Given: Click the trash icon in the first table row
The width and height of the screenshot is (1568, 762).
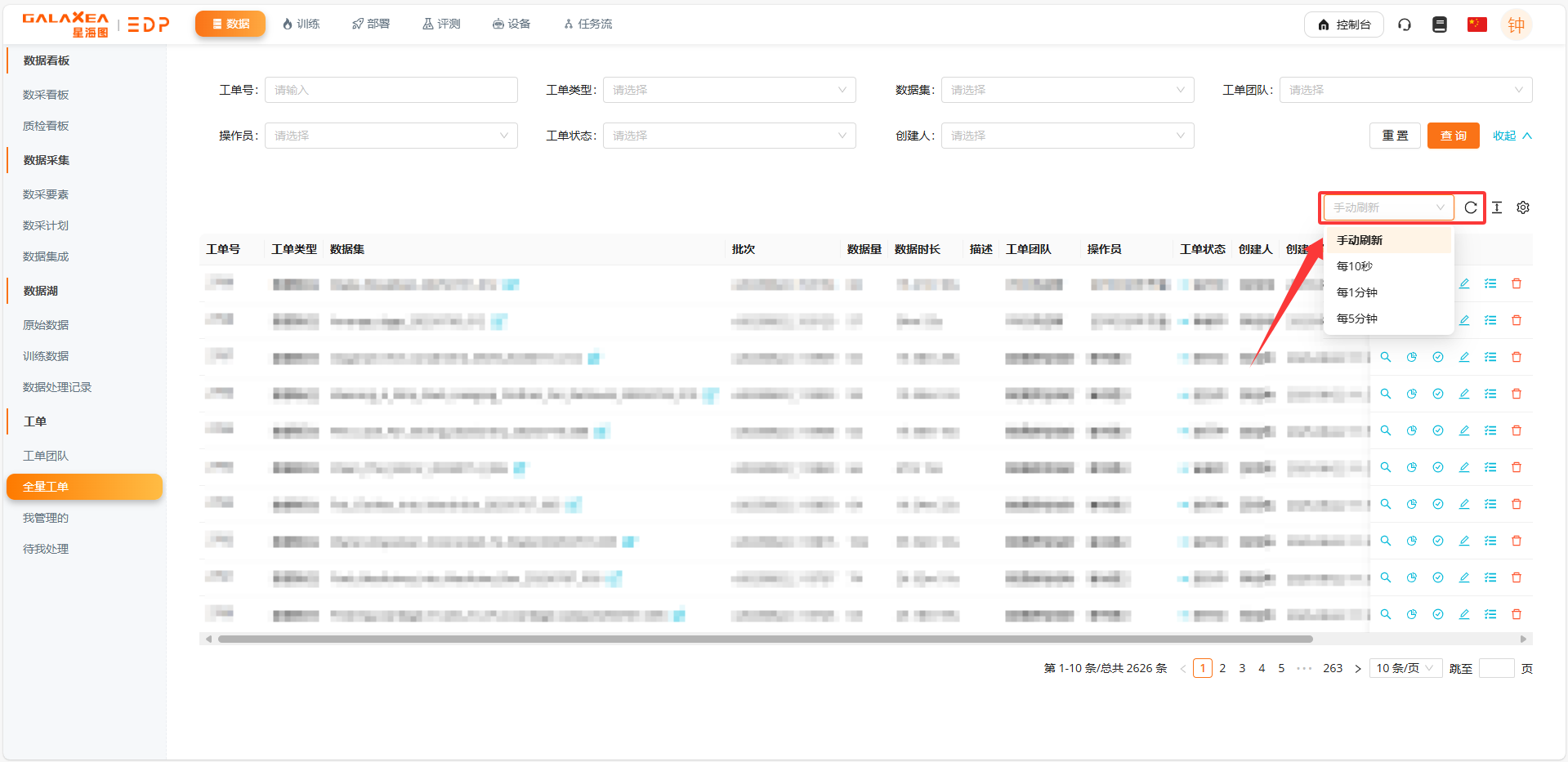Looking at the screenshot, I should click(x=1517, y=283).
